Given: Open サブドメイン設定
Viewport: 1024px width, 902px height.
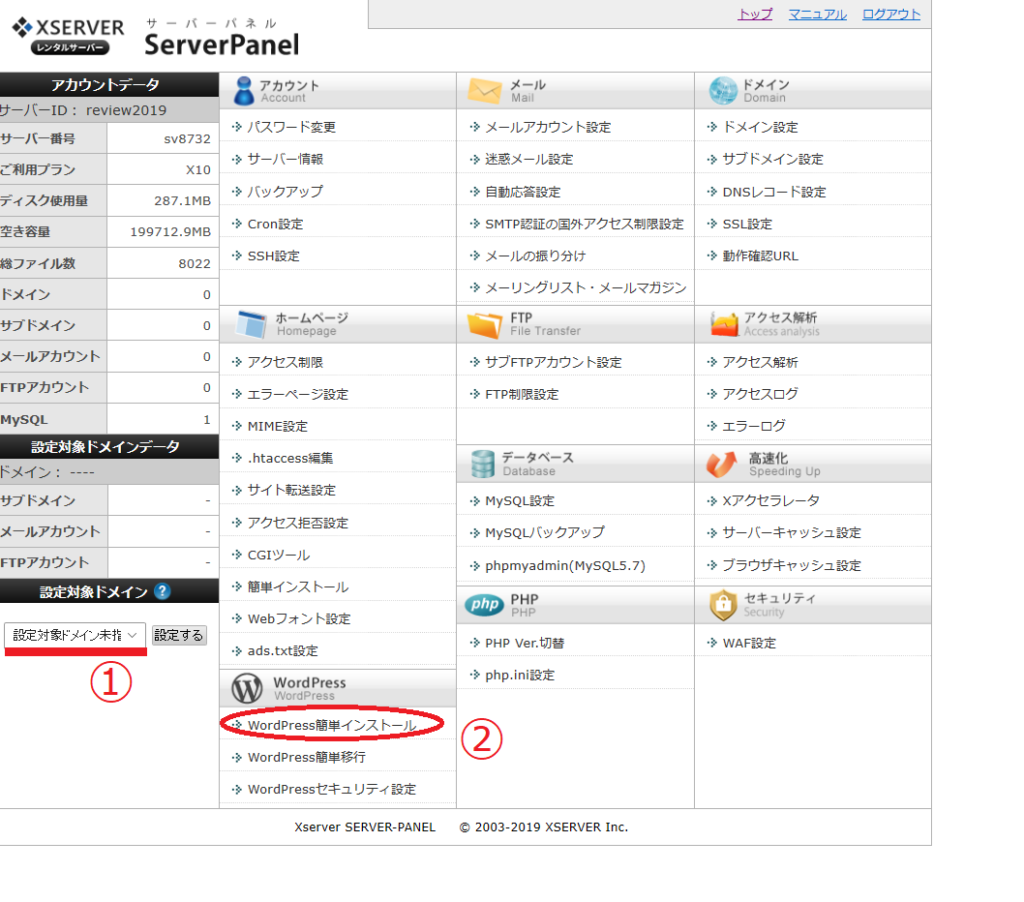Looking at the screenshot, I should pos(773,159).
